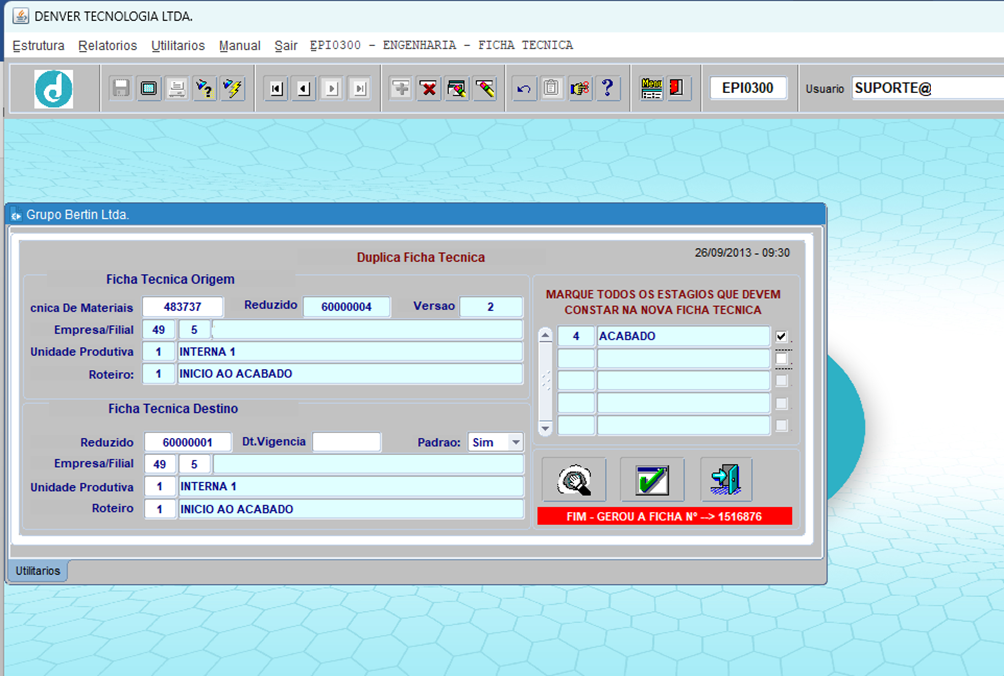This screenshot has height=676, width=1004.
Task: Click the Versao field
Action: pos(491,307)
